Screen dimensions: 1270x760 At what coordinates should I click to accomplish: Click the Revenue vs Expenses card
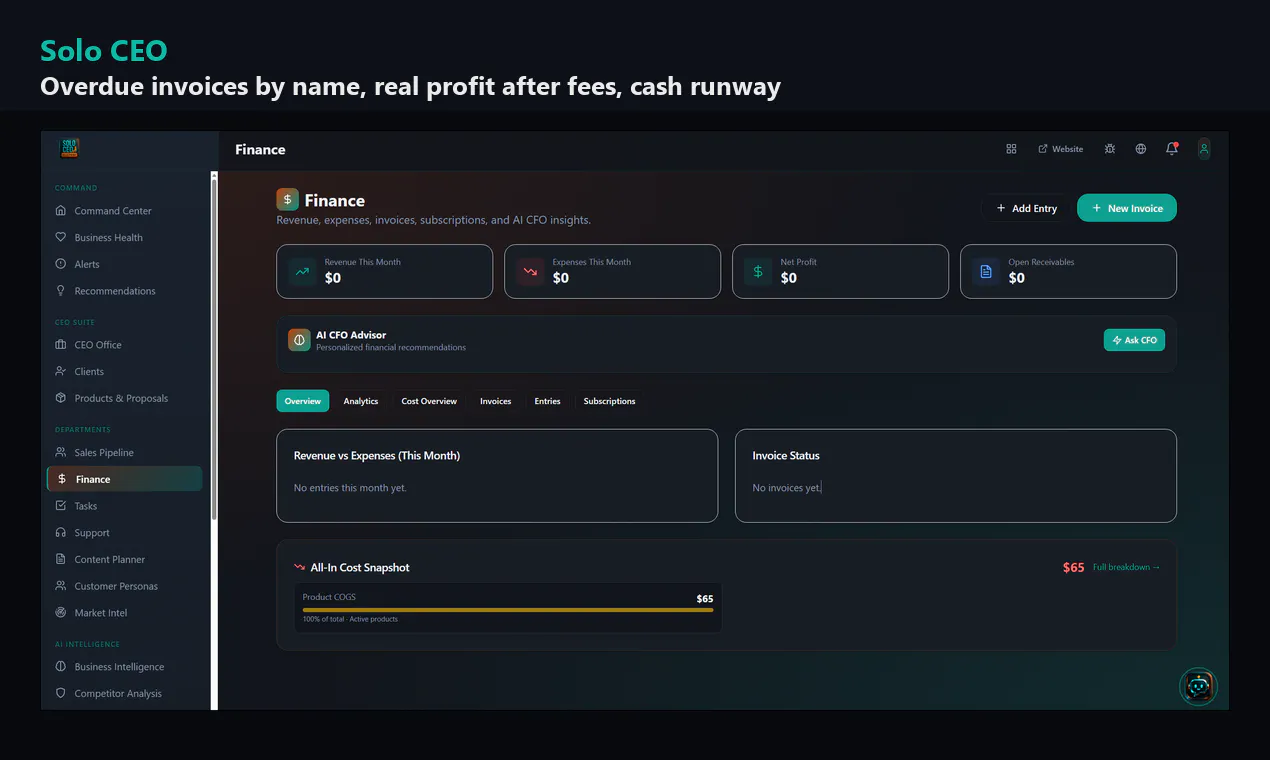(497, 476)
